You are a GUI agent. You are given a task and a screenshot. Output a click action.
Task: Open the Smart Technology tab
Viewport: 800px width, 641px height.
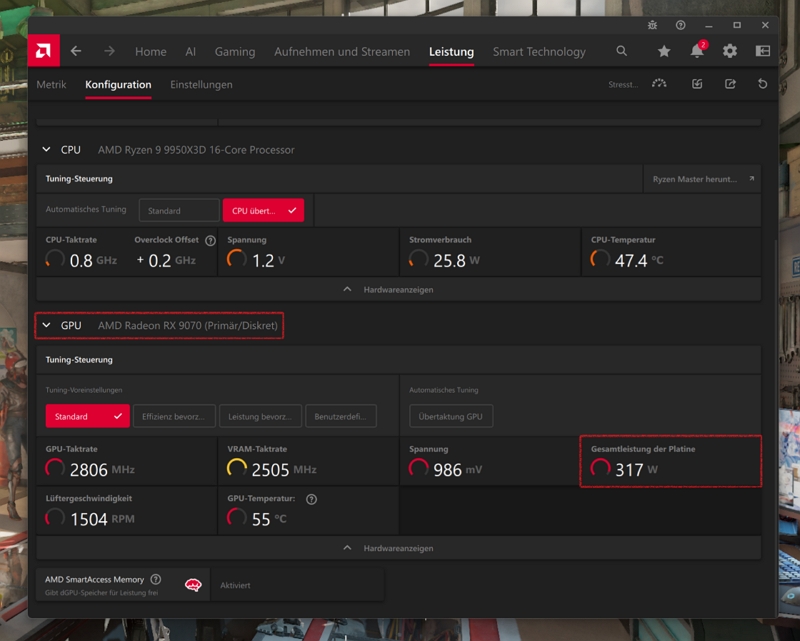[539, 52]
